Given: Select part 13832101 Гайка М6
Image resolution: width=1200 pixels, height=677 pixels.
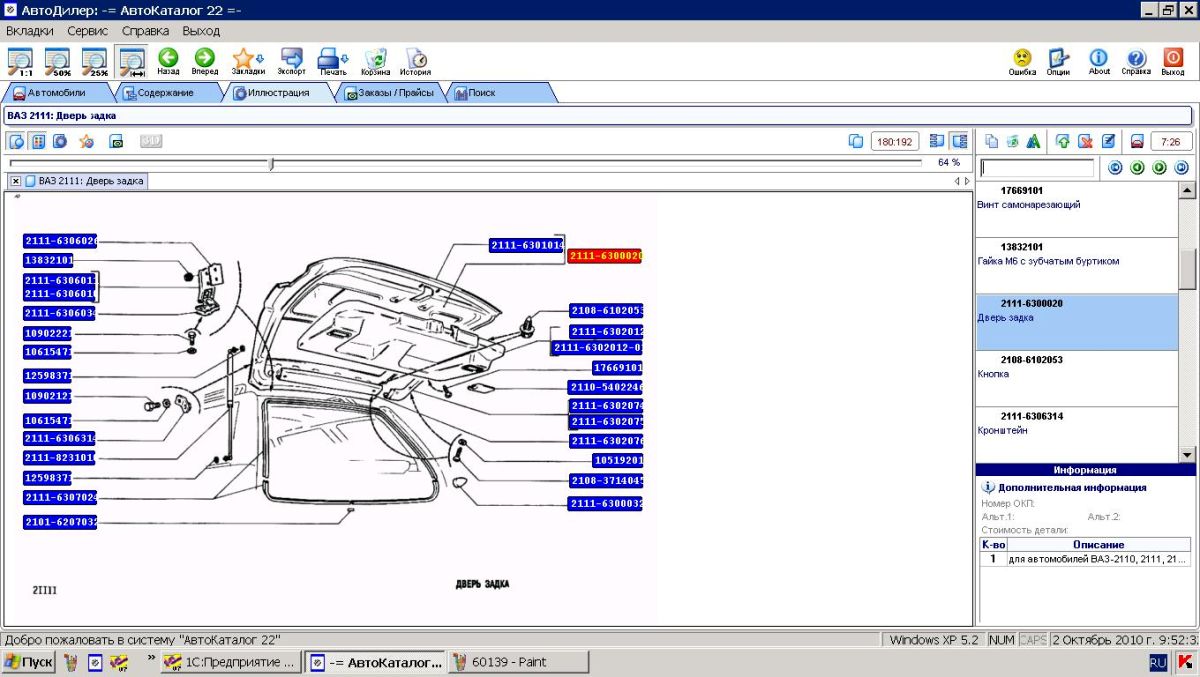Looking at the screenshot, I should (1077, 266).
